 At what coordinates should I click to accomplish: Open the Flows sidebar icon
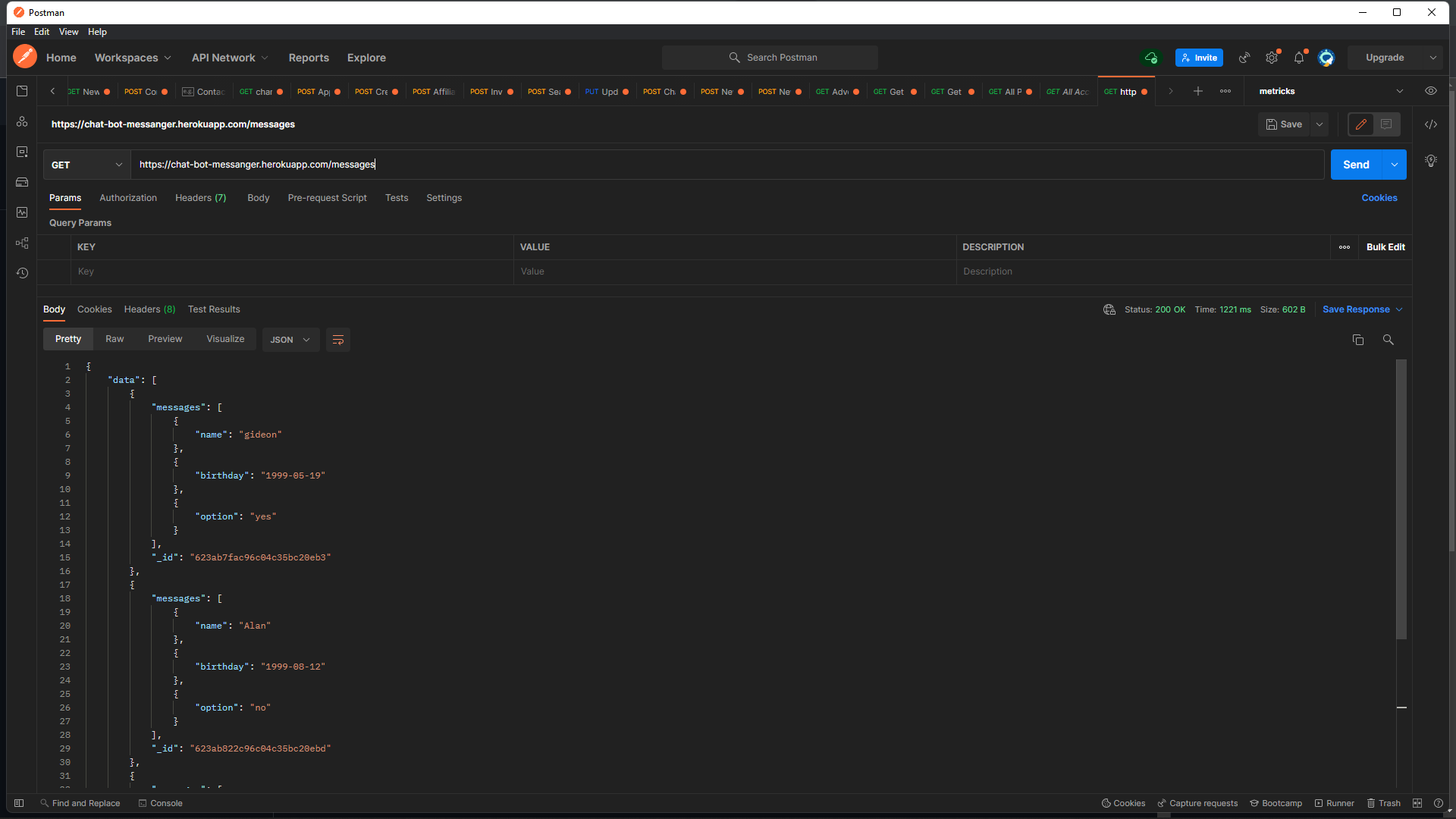[22, 243]
